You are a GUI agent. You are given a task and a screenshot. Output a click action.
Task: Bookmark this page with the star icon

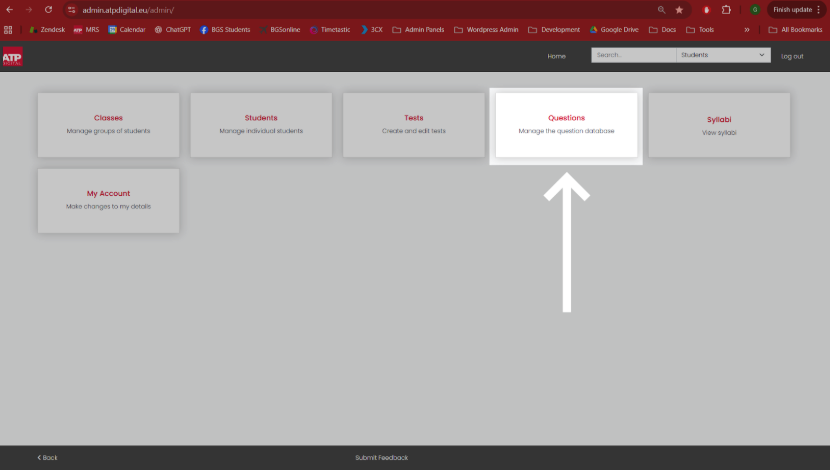(679, 10)
